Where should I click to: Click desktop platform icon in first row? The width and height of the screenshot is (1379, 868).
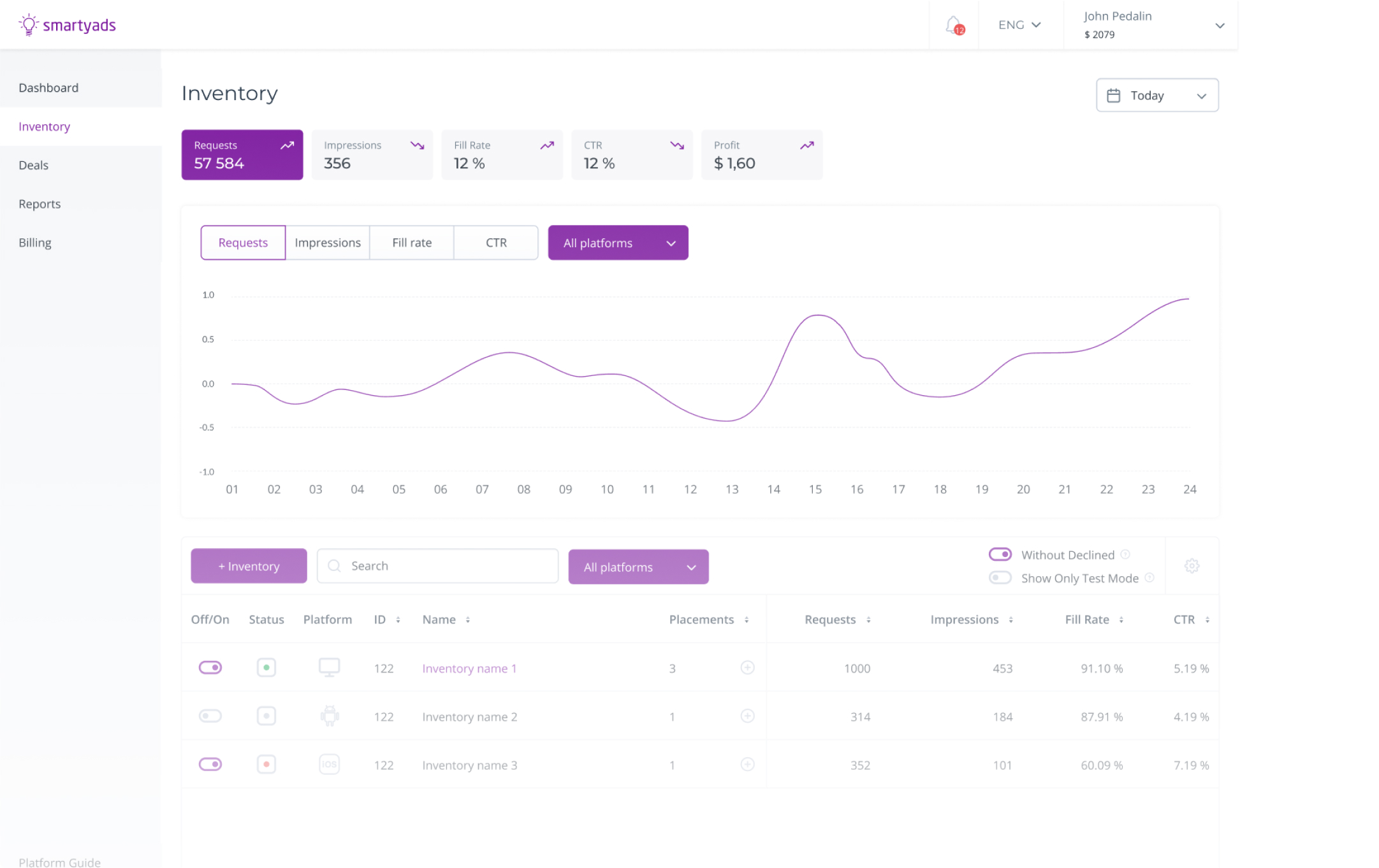click(329, 667)
